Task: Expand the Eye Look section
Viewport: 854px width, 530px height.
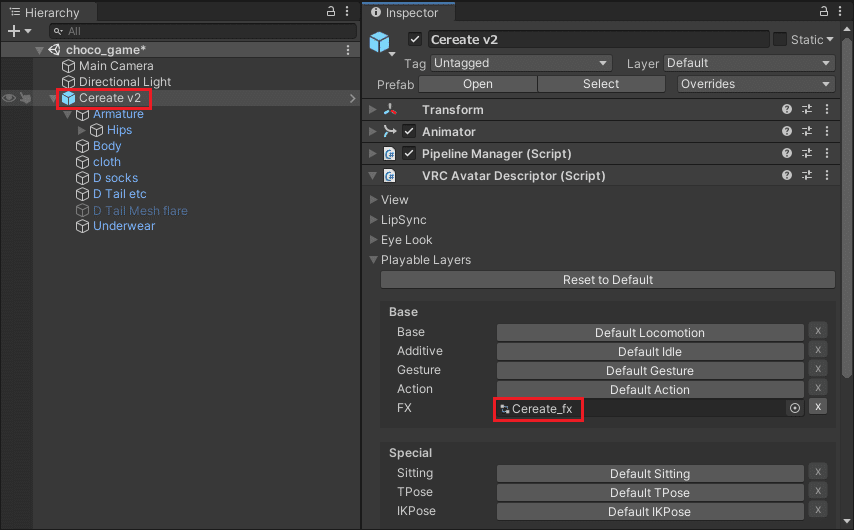Action: click(x=374, y=240)
